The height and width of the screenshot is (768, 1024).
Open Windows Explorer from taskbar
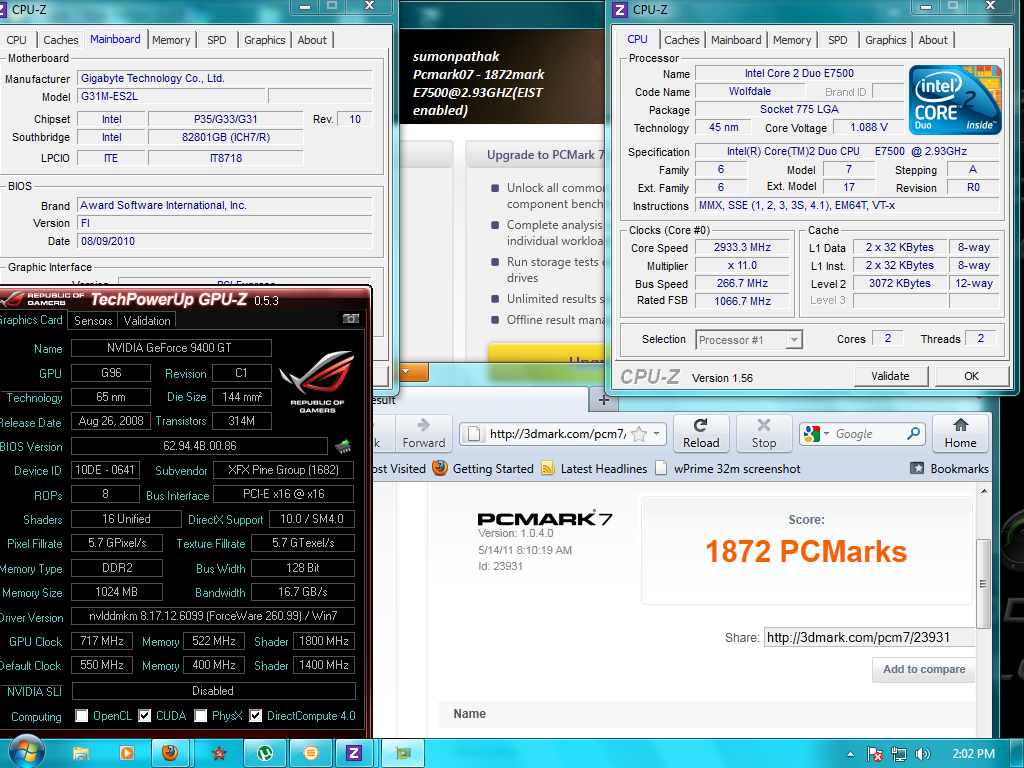[80, 753]
